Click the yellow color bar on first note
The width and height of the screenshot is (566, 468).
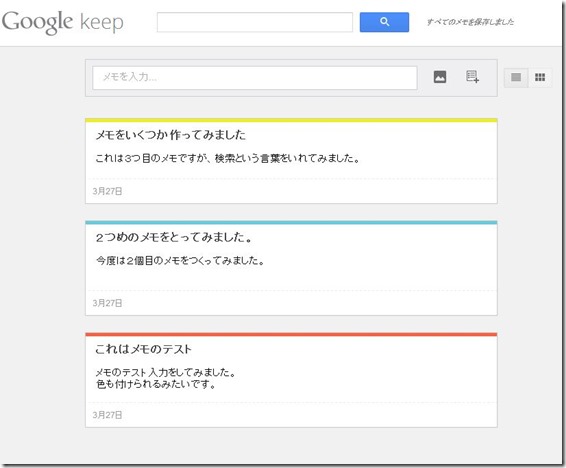click(x=291, y=120)
